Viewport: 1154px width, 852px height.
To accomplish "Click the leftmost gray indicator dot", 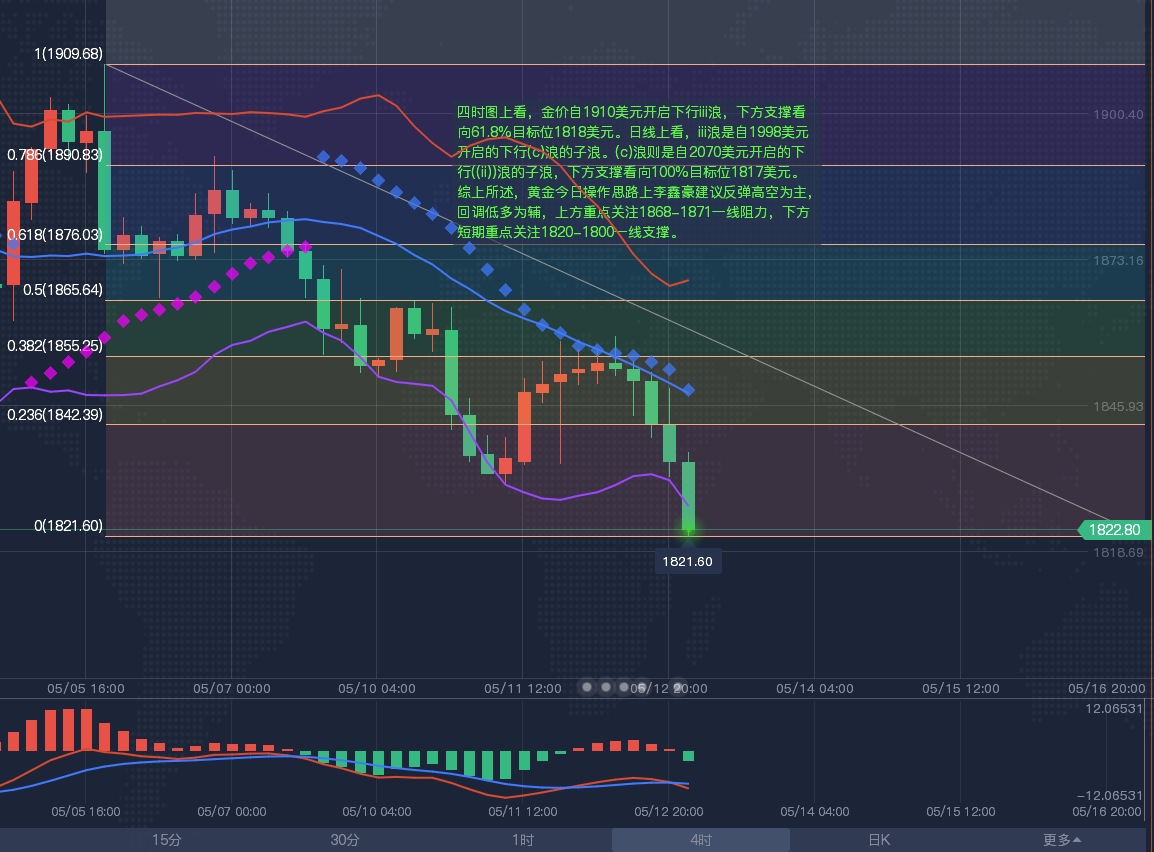I will 588,687.
